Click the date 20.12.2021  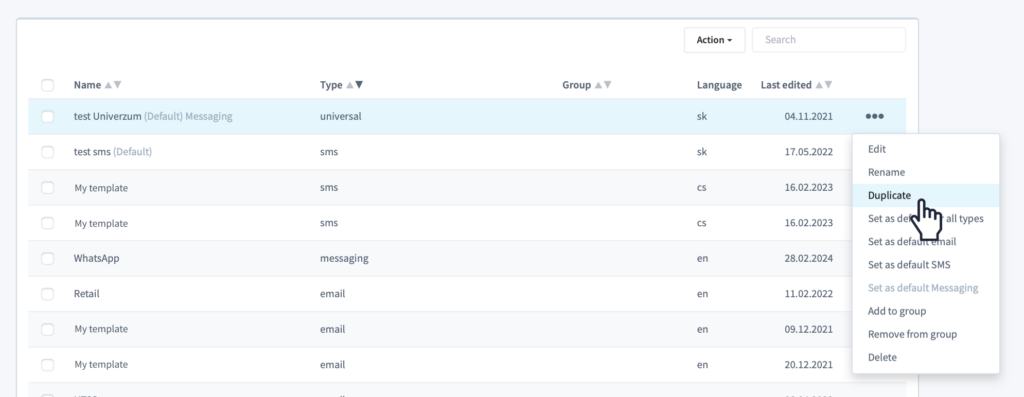[808, 364]
